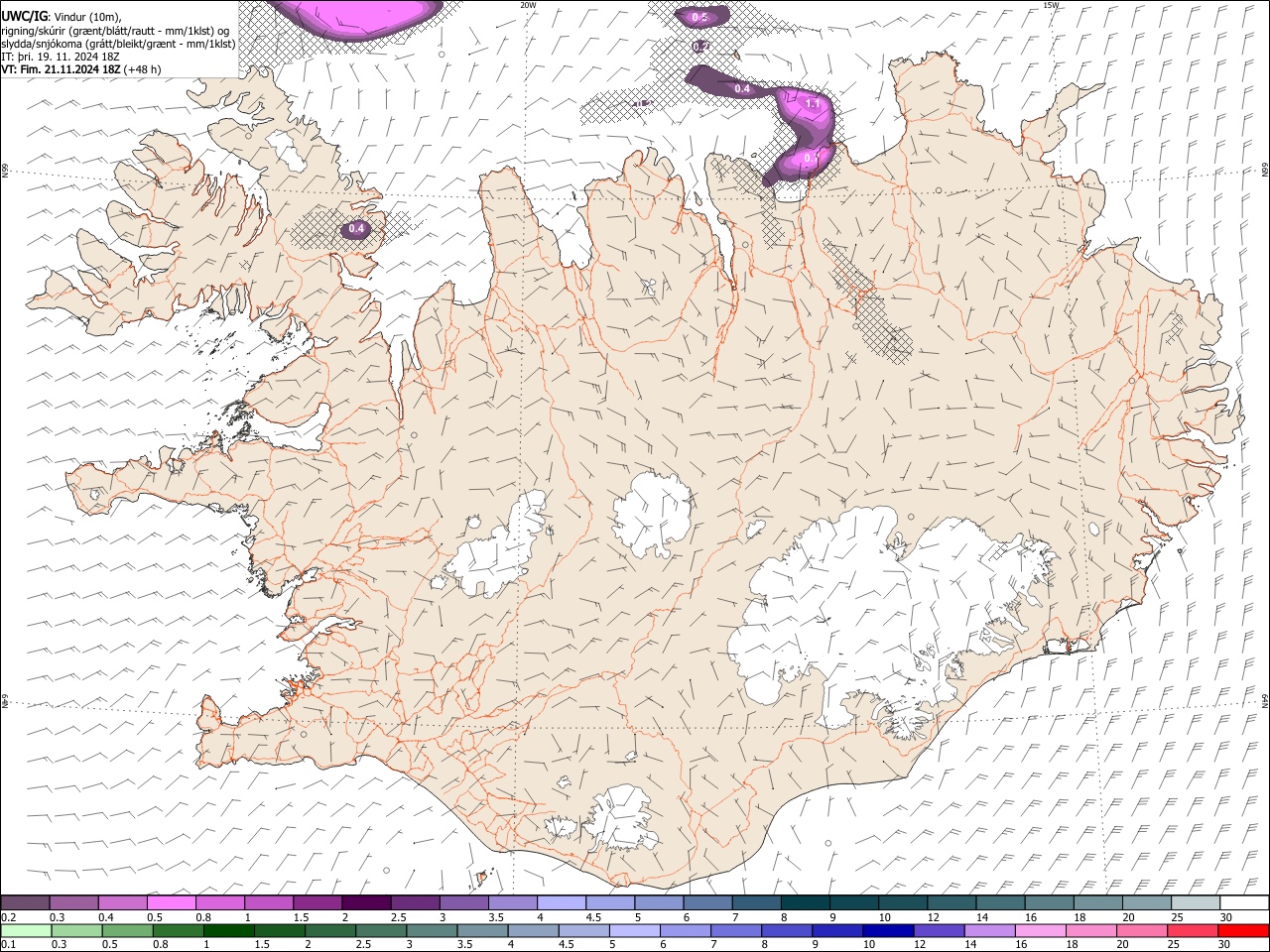Click the 30 label in the rain legend
The width and height of the screenshot is (1270, 952).
click(x=1226, y=944)
